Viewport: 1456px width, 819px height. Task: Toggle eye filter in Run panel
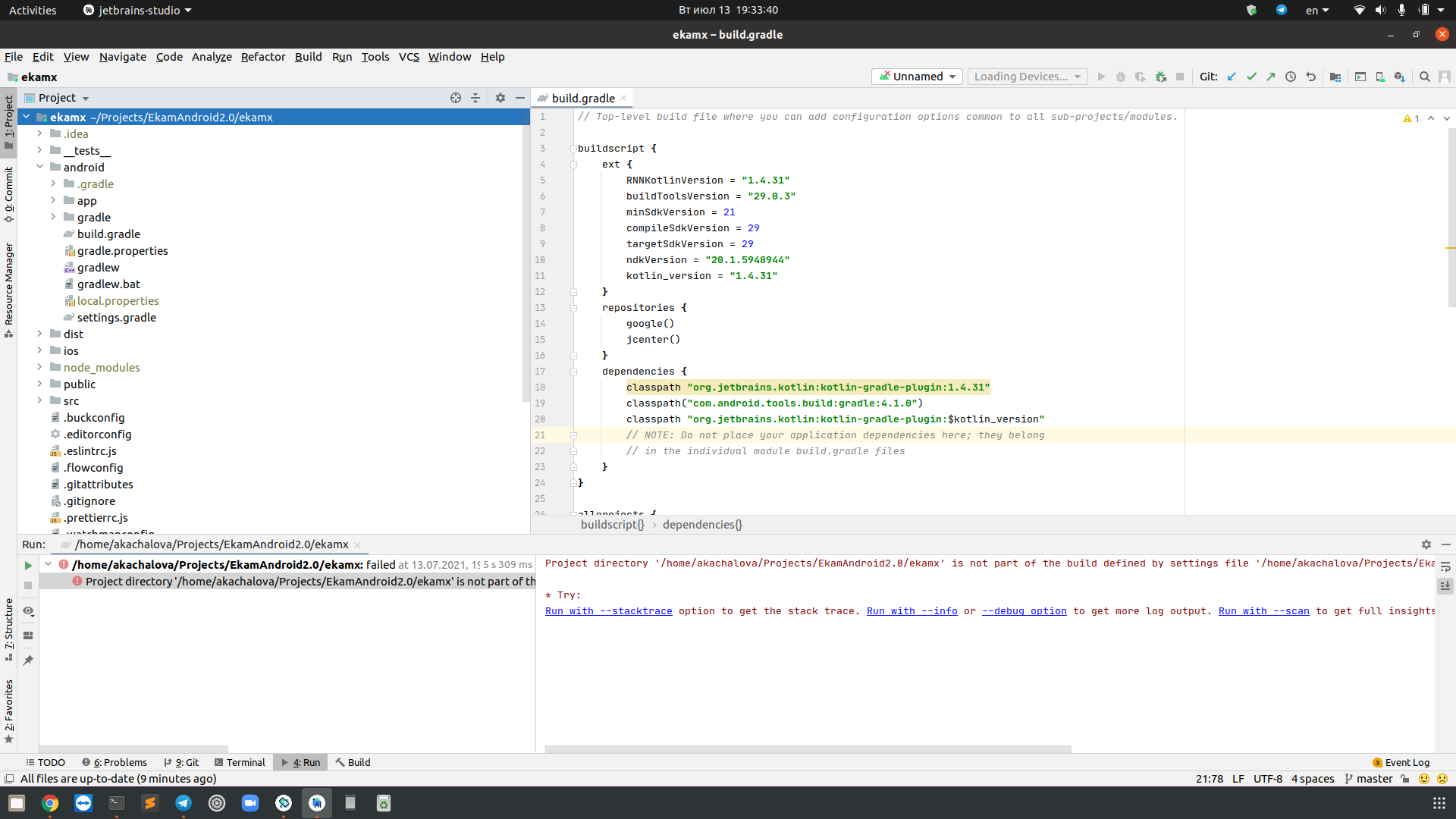pyautogui.click(x=28, y=610)
